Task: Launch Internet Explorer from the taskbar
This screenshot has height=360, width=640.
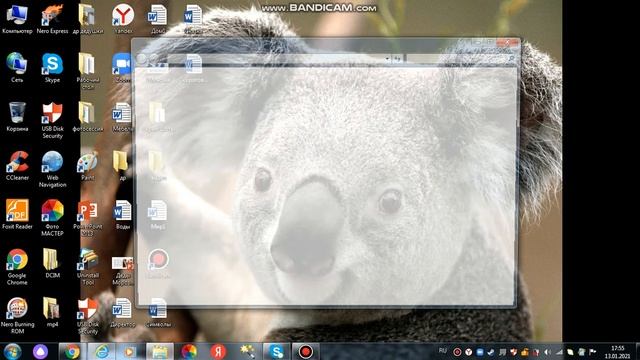Action: tap(102, 351)
